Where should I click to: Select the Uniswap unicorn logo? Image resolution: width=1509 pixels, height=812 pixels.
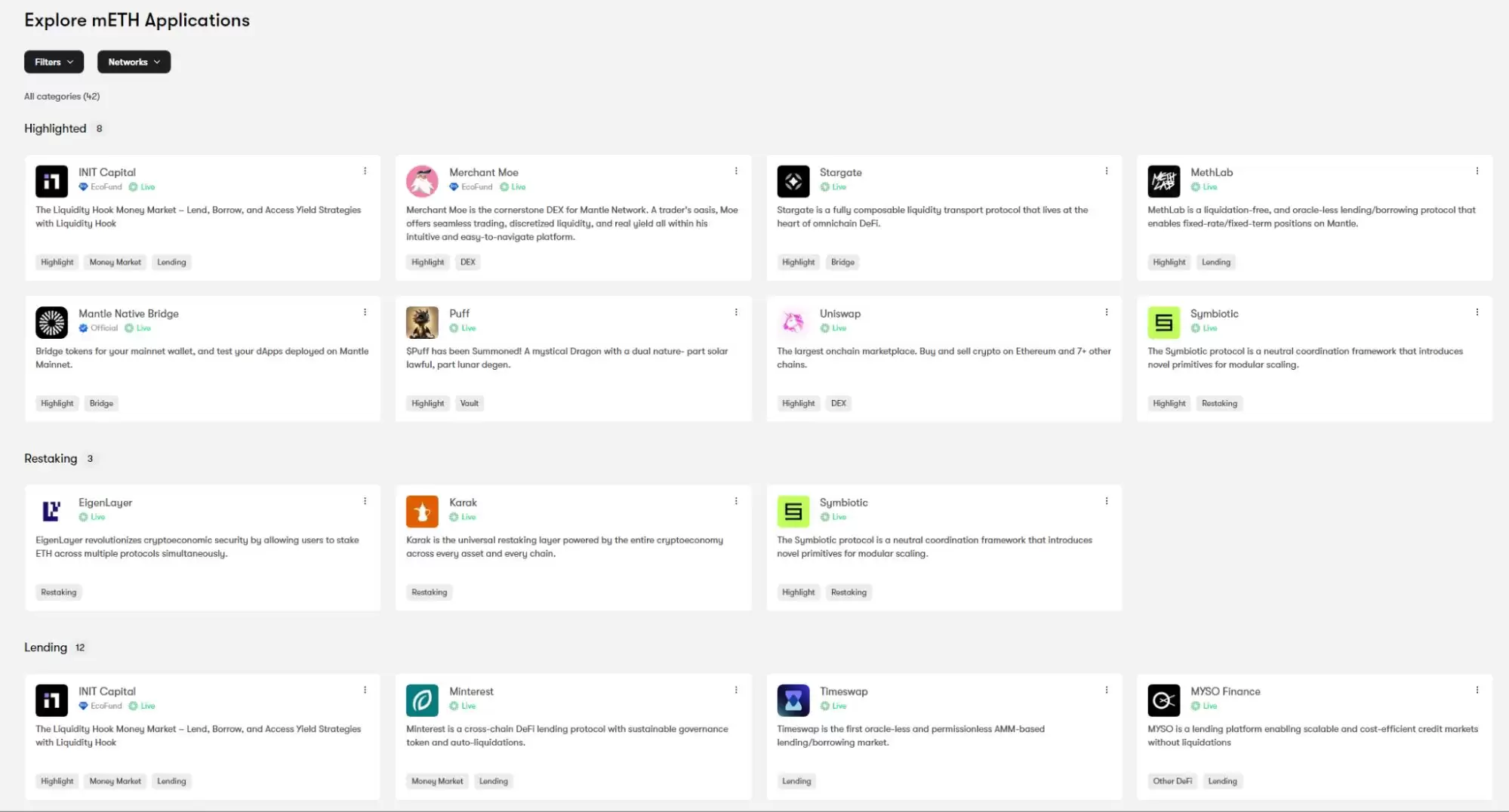click(793, 322)
